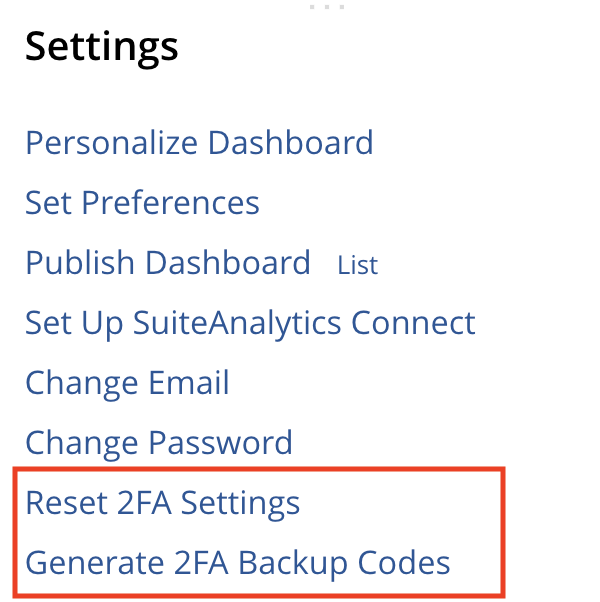Viewport: 600px width, 602px height.
Task: Click the three-dot drag handle at top
Action: [x=327, y=7]
